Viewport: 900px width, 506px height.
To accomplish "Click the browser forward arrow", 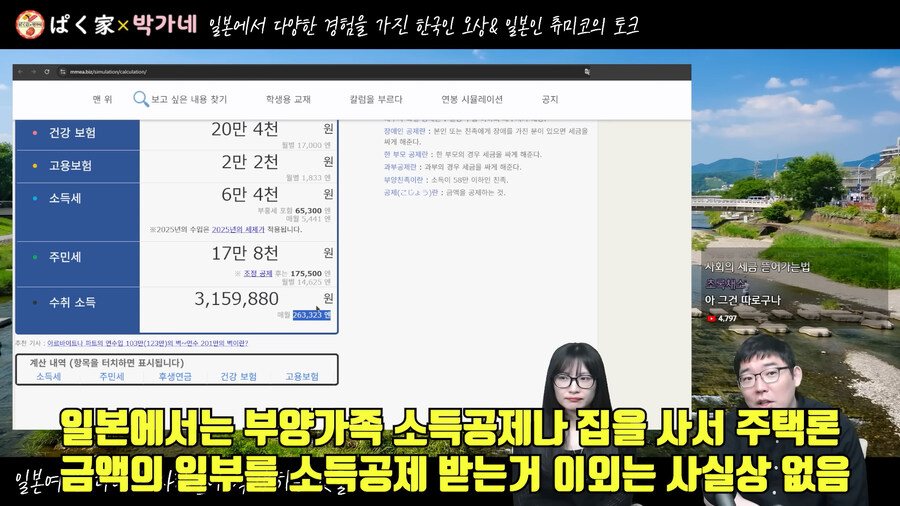I will click(x=33, y=72).
